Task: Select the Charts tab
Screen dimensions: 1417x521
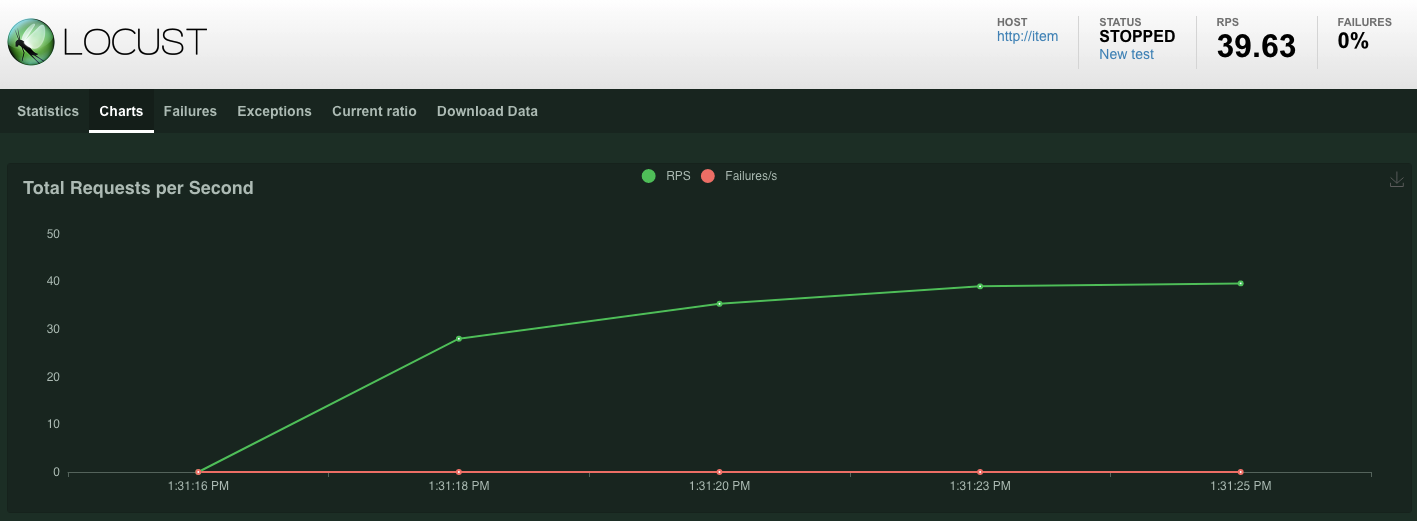Action: [x=121, y=111]
